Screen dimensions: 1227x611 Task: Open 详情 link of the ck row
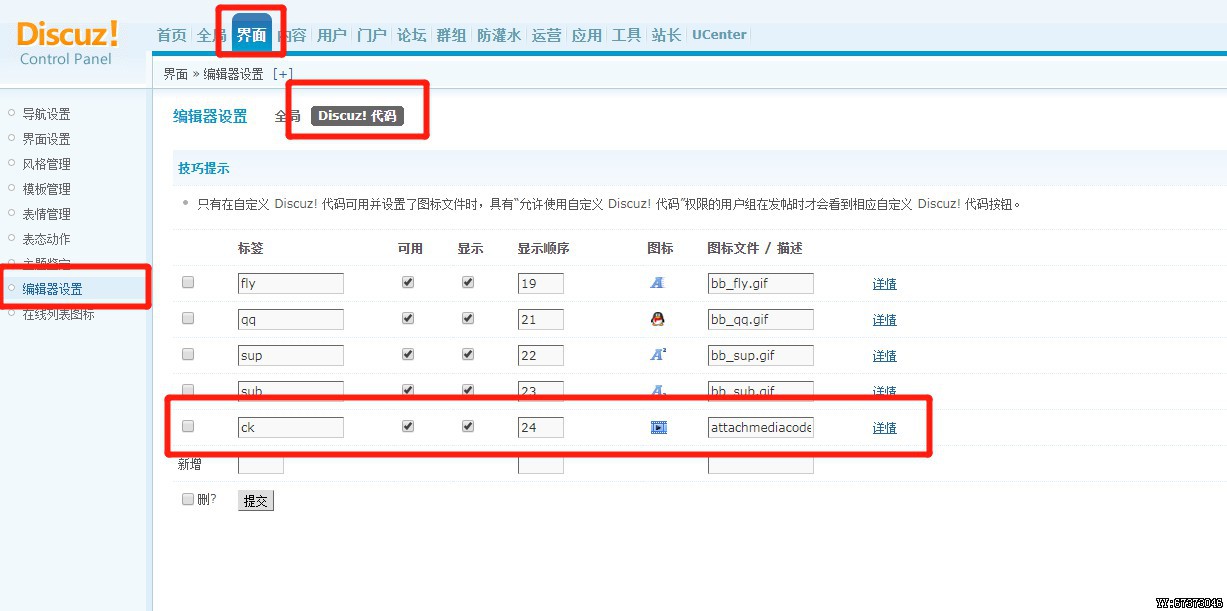884,427
